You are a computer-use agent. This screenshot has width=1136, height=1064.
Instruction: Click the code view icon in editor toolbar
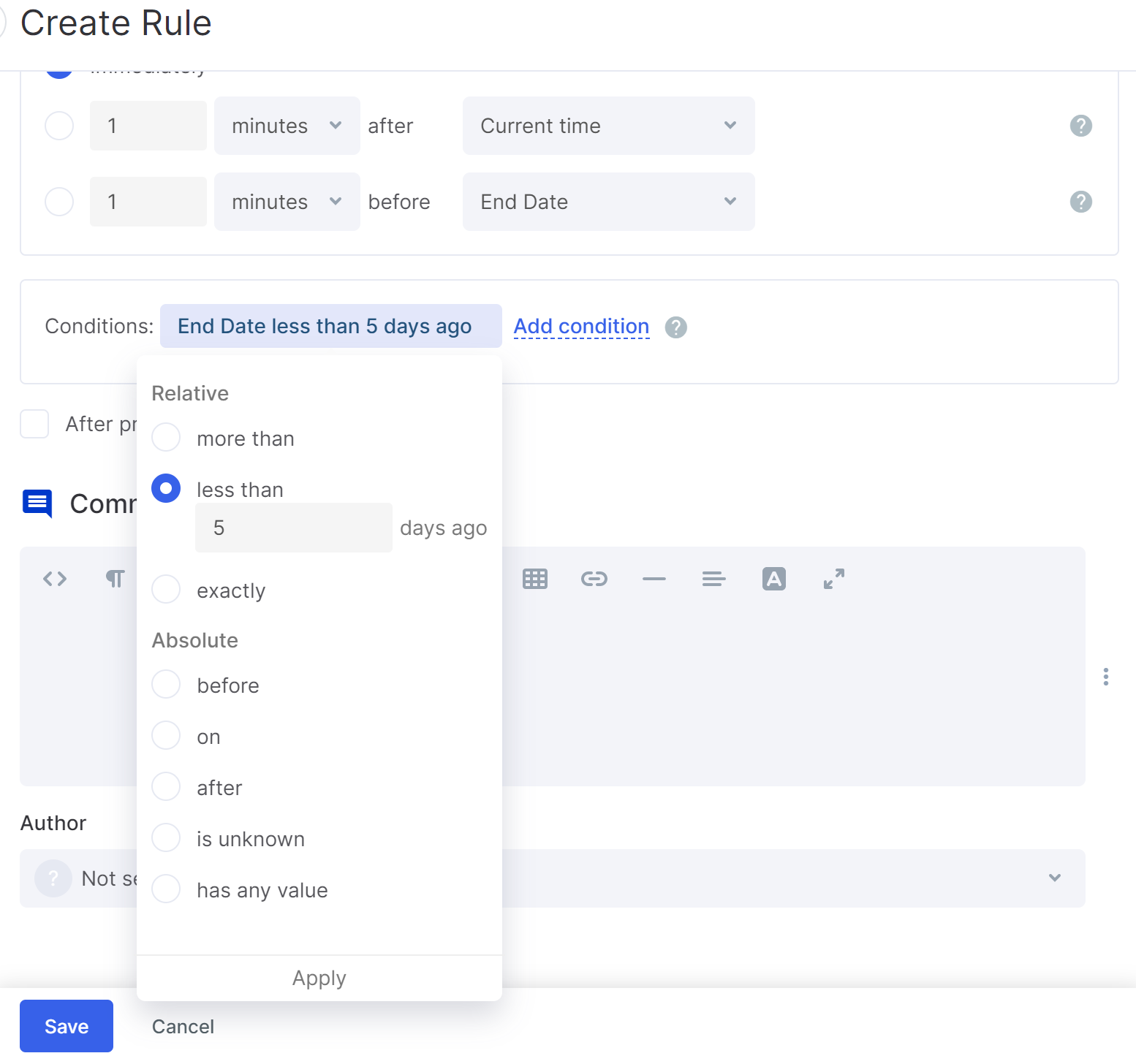click(55, 579)
